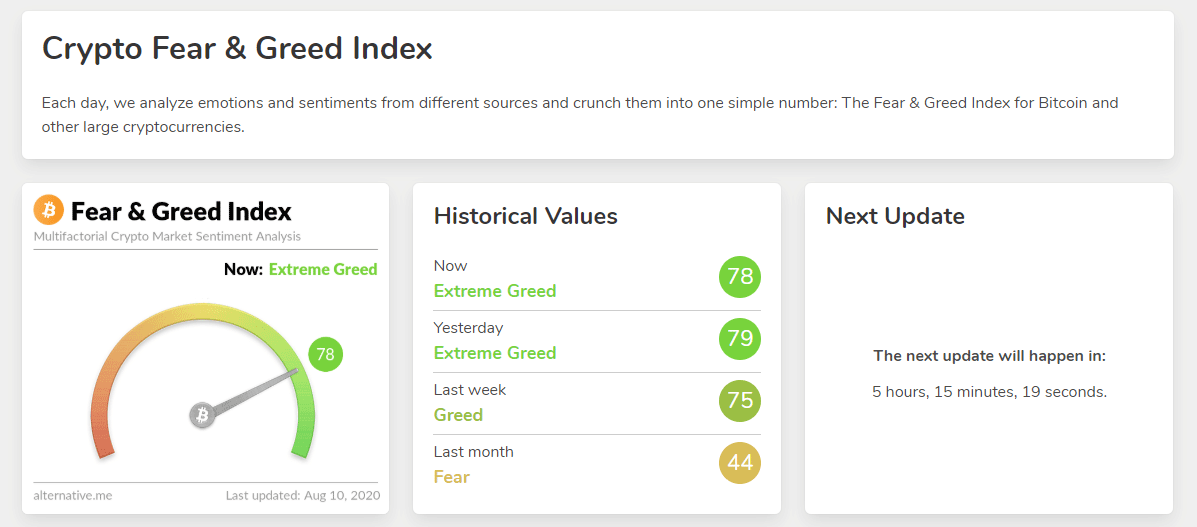Click the orange Bitcoin logo beside Fear & Greed Index
Viewport: 1197px width, 527px height.
[49, 209]
